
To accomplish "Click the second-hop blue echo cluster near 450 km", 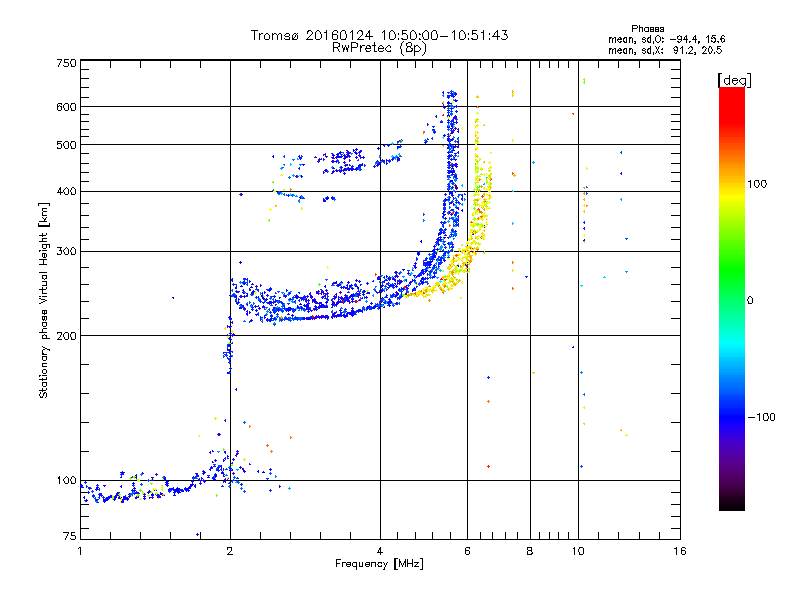I will click(343, 161).
